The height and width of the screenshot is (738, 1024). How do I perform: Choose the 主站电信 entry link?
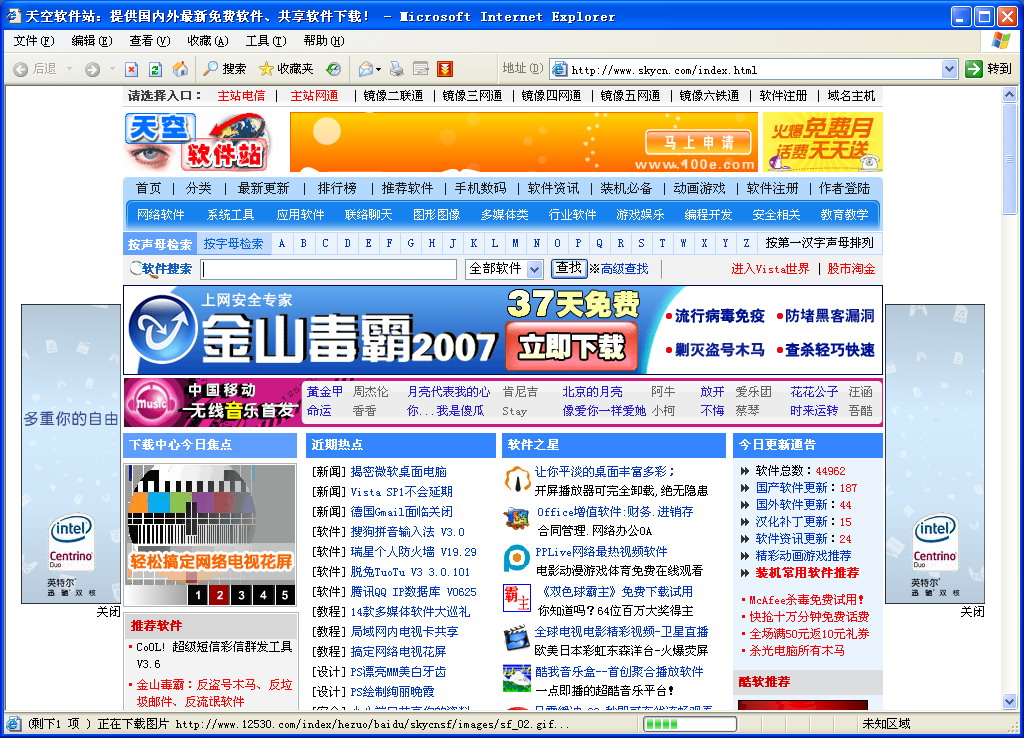click(241, 96)
